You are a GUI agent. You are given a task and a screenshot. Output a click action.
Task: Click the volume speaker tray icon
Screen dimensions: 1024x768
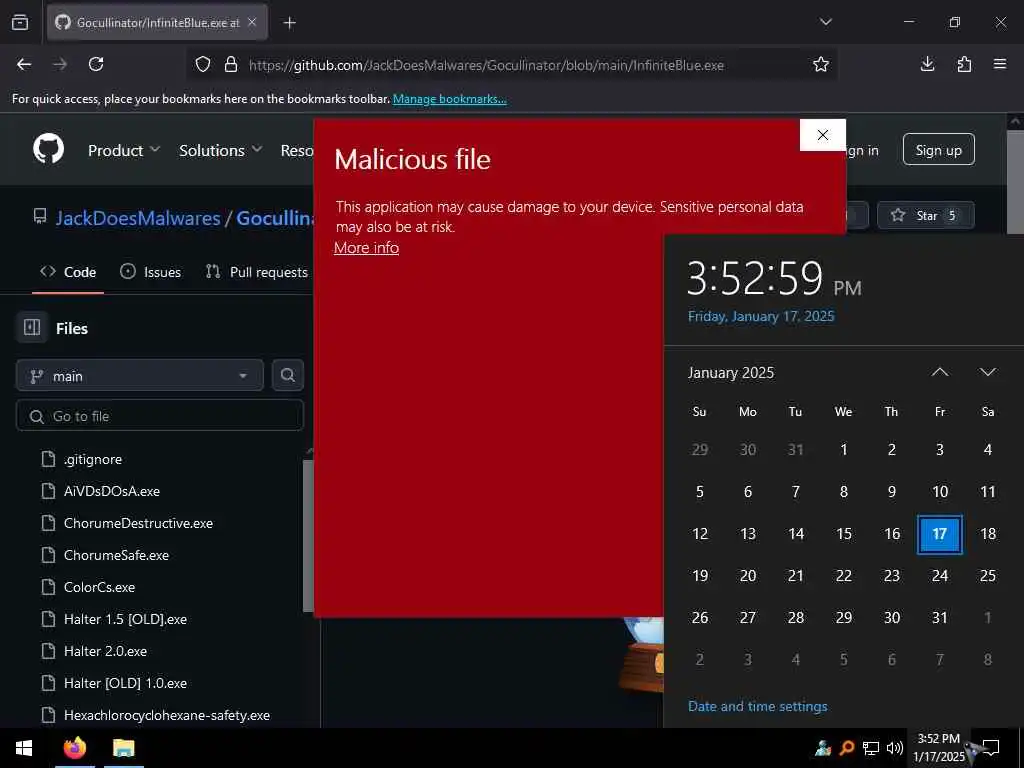click(895, 748)
